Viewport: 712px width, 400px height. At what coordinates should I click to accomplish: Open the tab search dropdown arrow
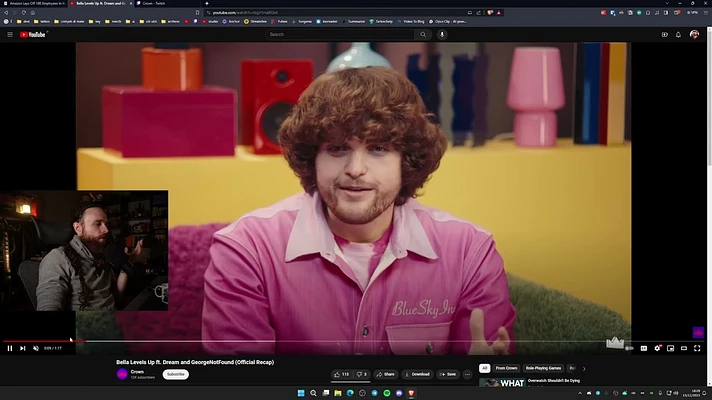667,3
